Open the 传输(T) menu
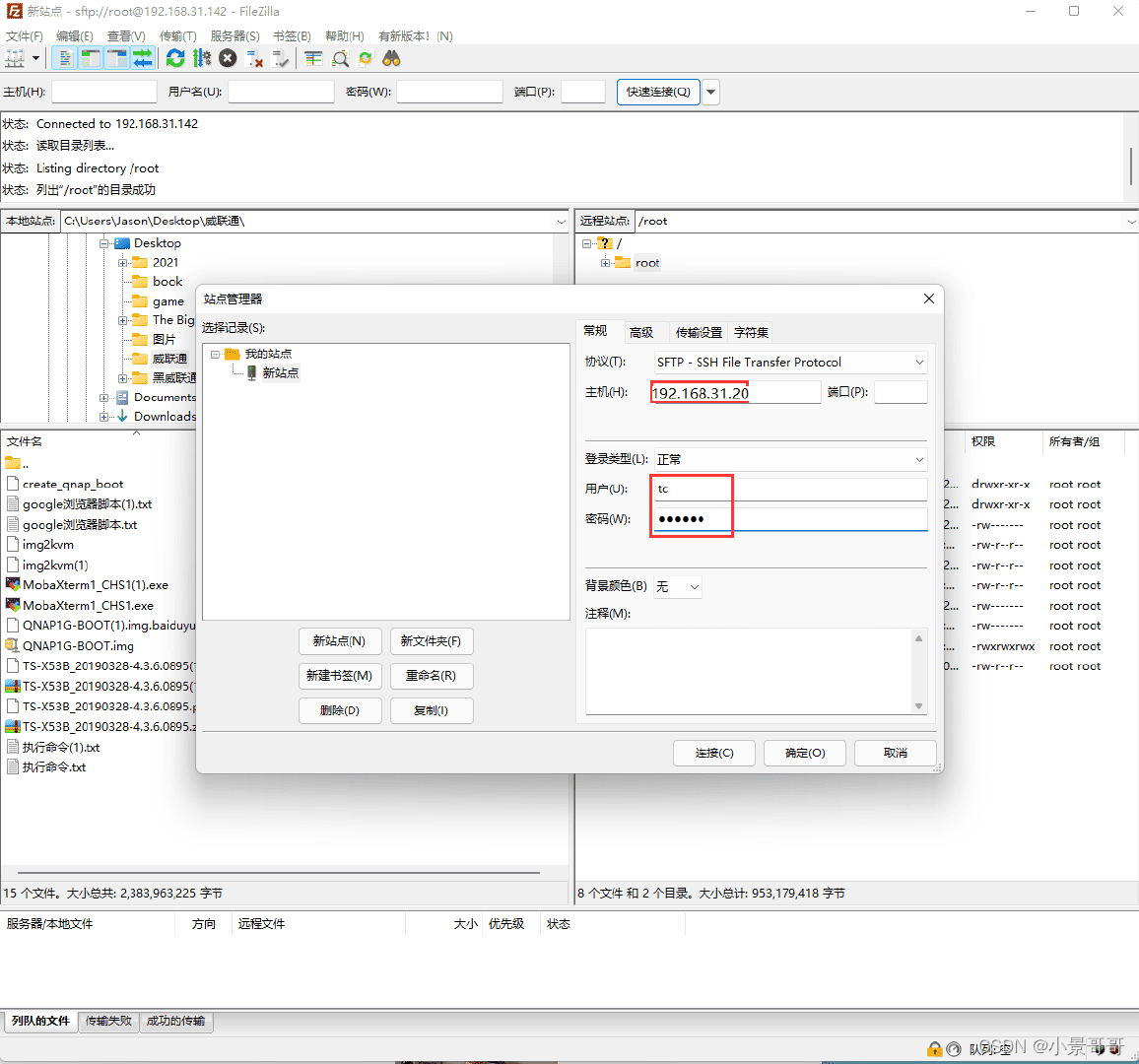Viewport: 1139px width, 1064px height. (178, 36)
